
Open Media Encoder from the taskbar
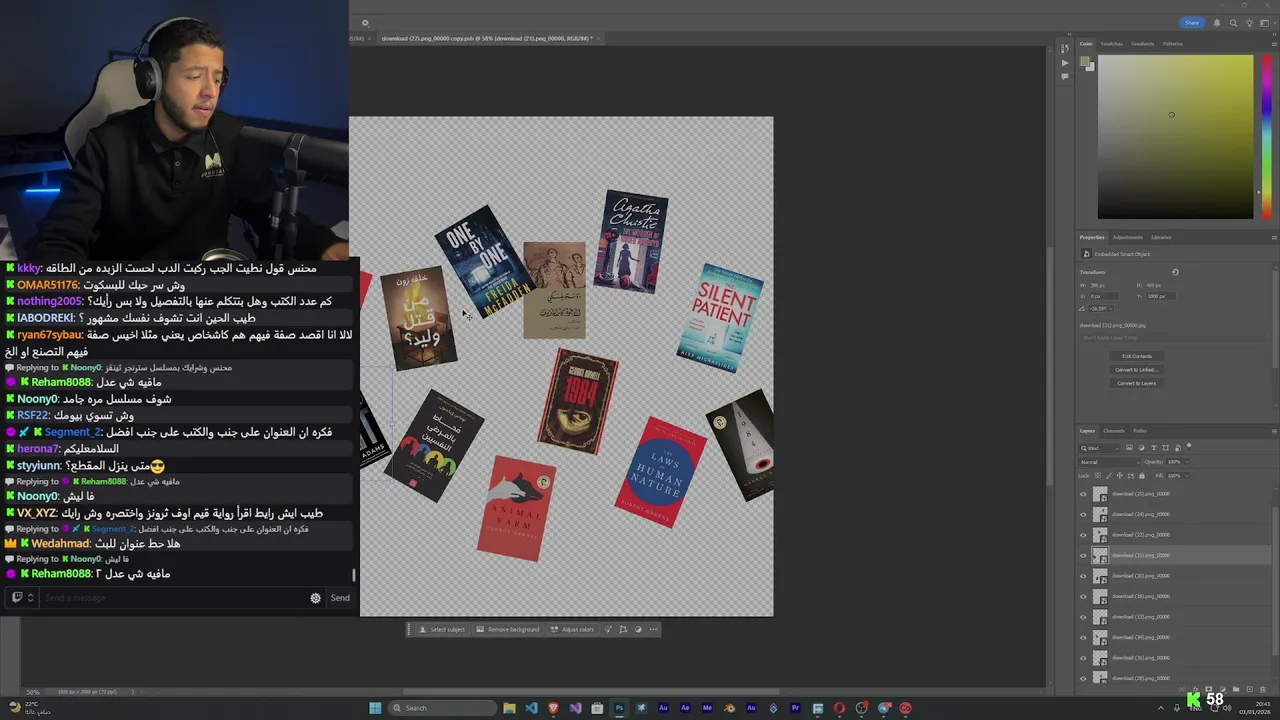(x=707, y=708)
